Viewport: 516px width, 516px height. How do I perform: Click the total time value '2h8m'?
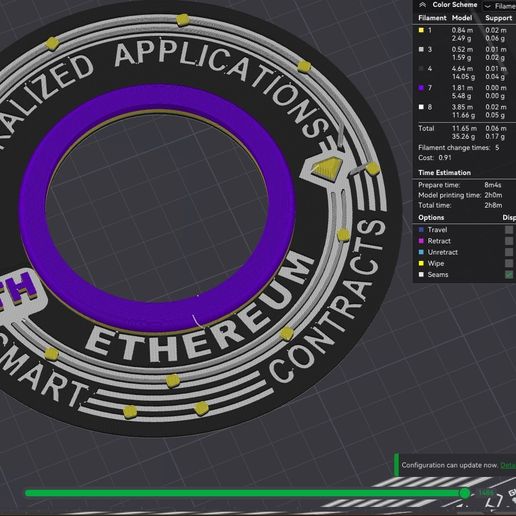click(x=493, y=205)
